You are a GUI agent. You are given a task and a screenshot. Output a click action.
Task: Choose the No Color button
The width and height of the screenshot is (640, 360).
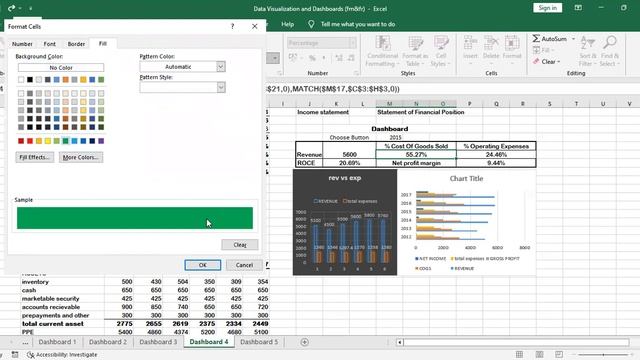61,67
